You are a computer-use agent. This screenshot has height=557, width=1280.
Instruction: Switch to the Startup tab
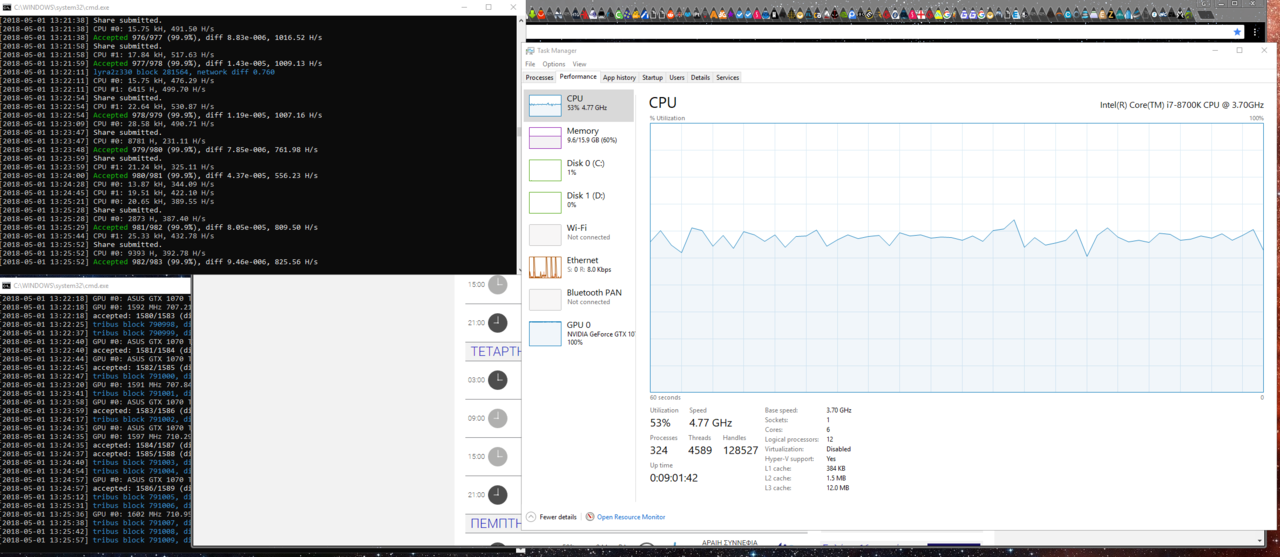click(652, 77)
